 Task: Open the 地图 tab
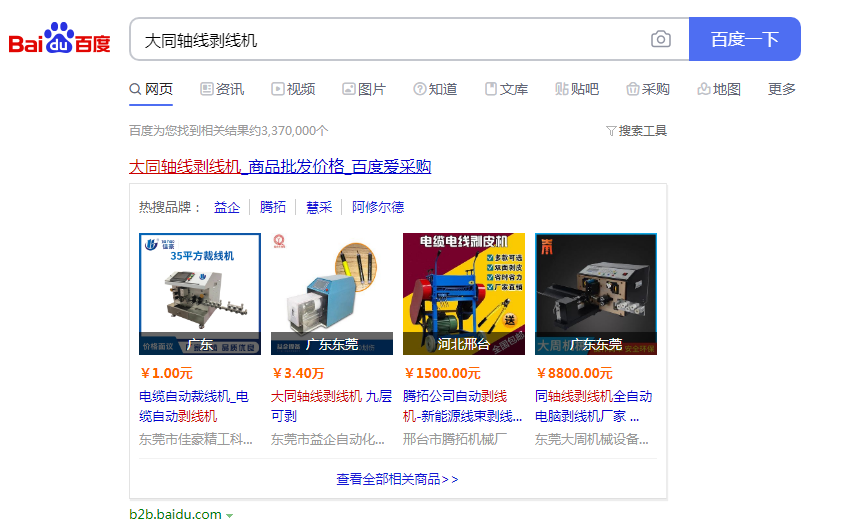coord(719,89)
